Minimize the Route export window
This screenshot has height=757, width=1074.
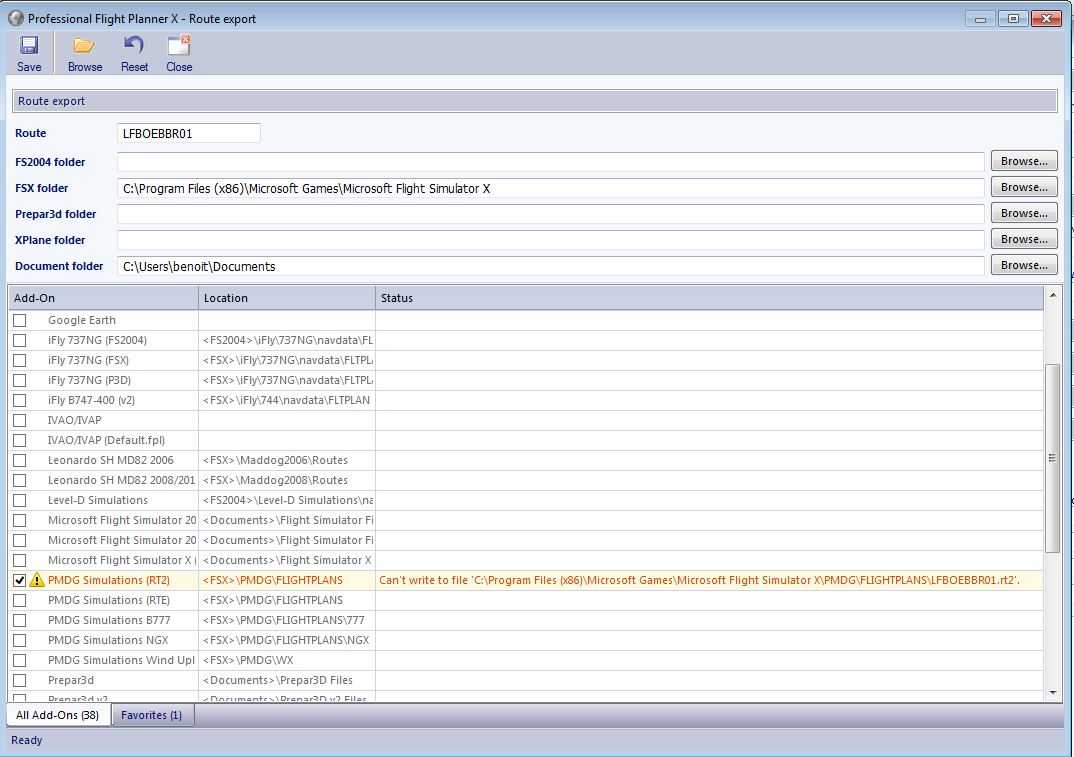(980, 18)
